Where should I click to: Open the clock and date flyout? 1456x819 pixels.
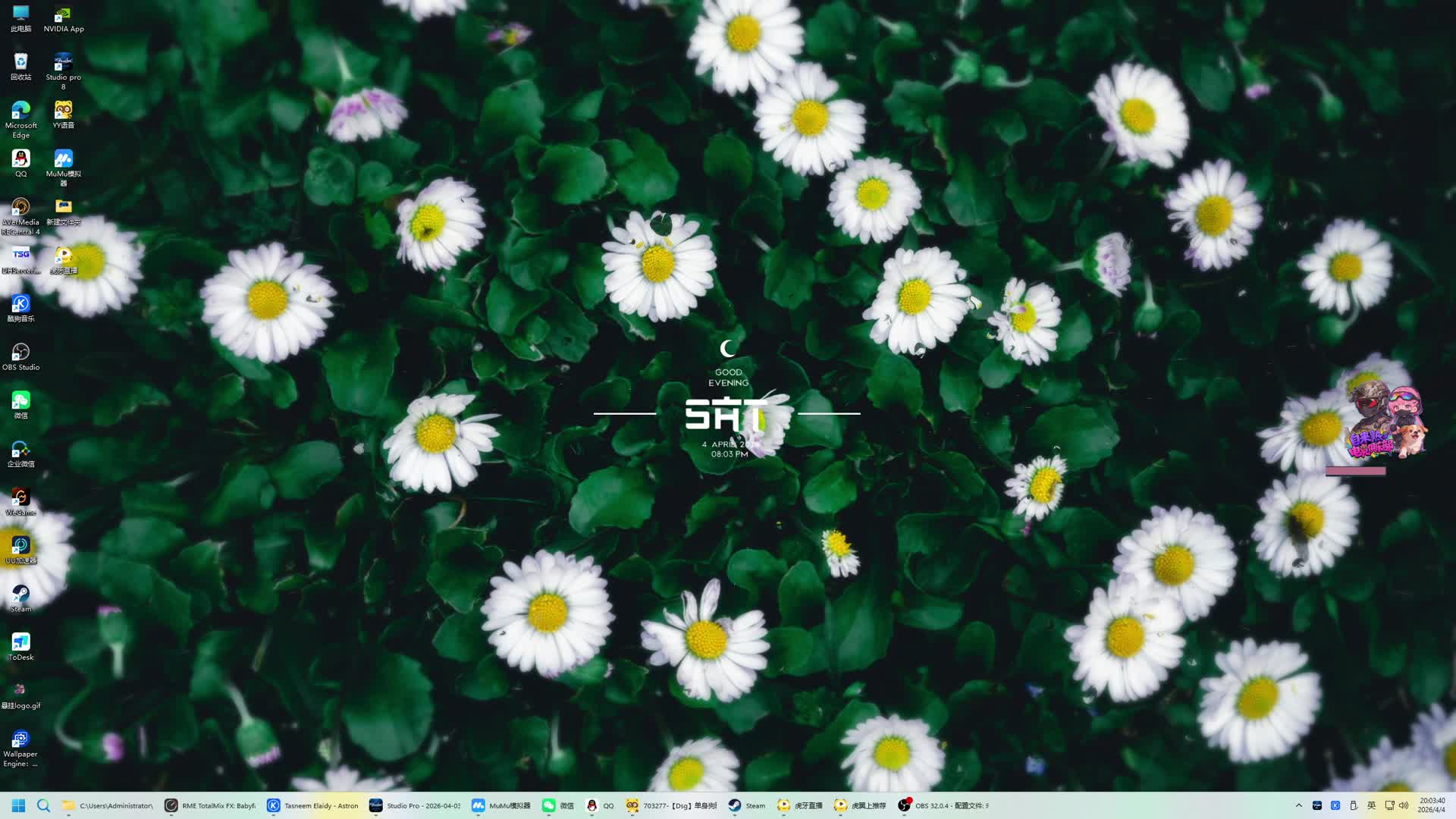point(1432,805)
